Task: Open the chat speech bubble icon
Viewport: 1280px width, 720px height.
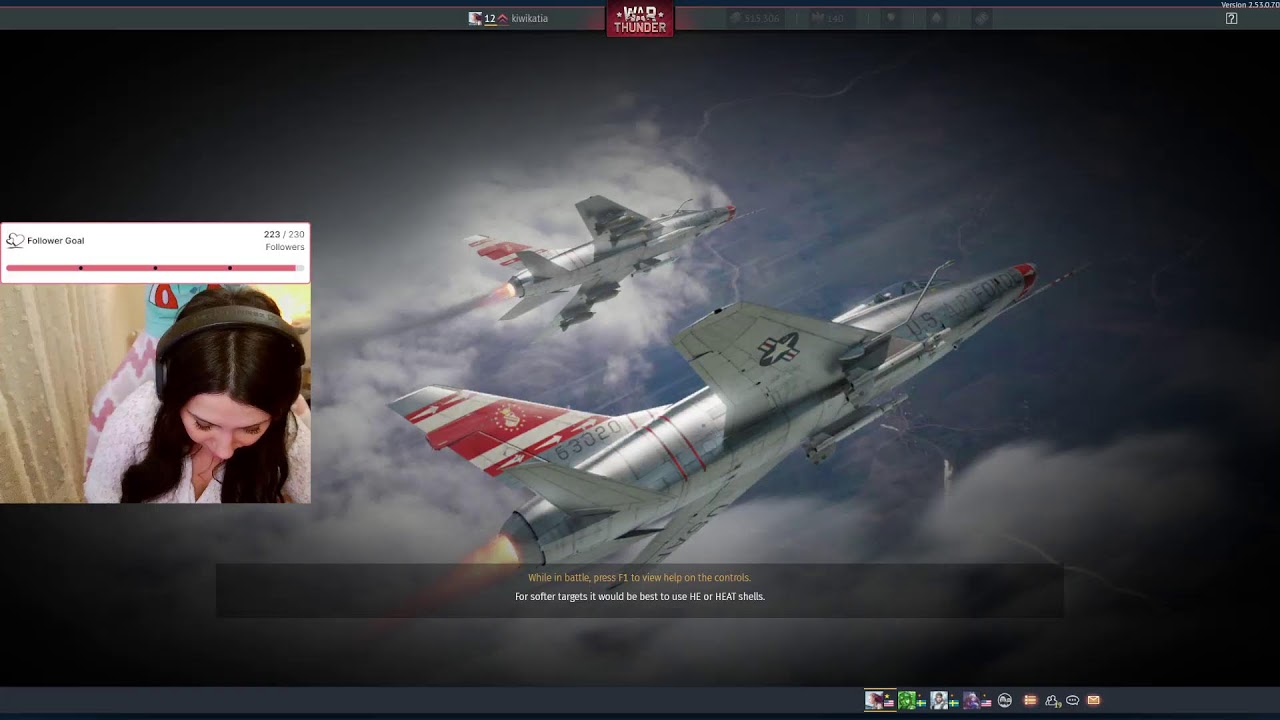Action: 1073,701
